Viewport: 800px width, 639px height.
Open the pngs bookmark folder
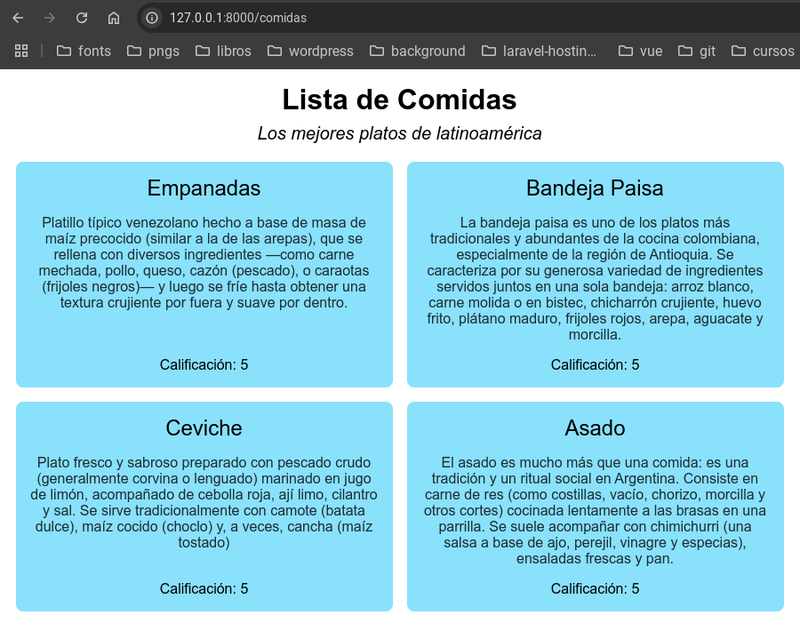153,51
